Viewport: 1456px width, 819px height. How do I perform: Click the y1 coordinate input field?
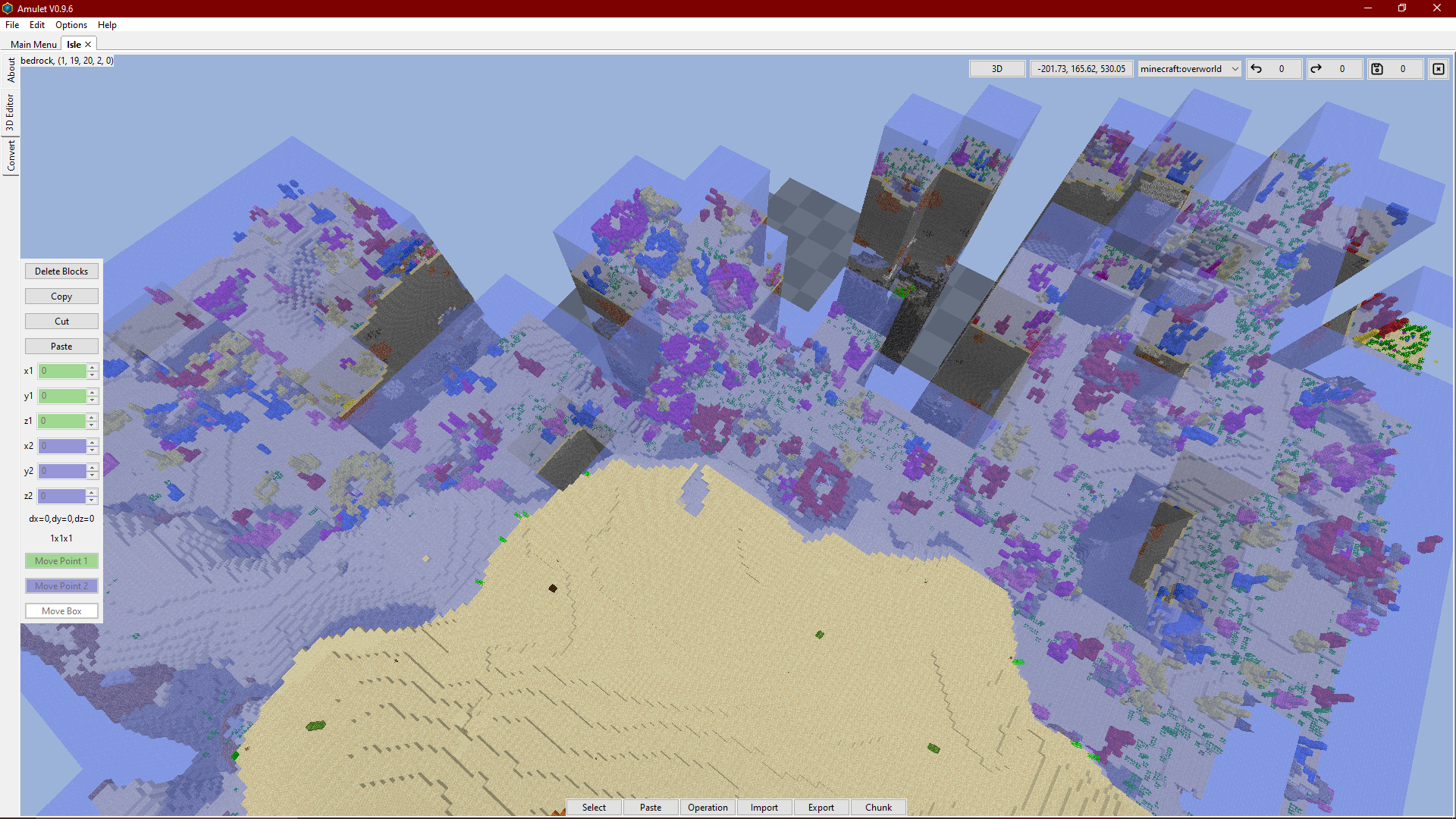62,396
